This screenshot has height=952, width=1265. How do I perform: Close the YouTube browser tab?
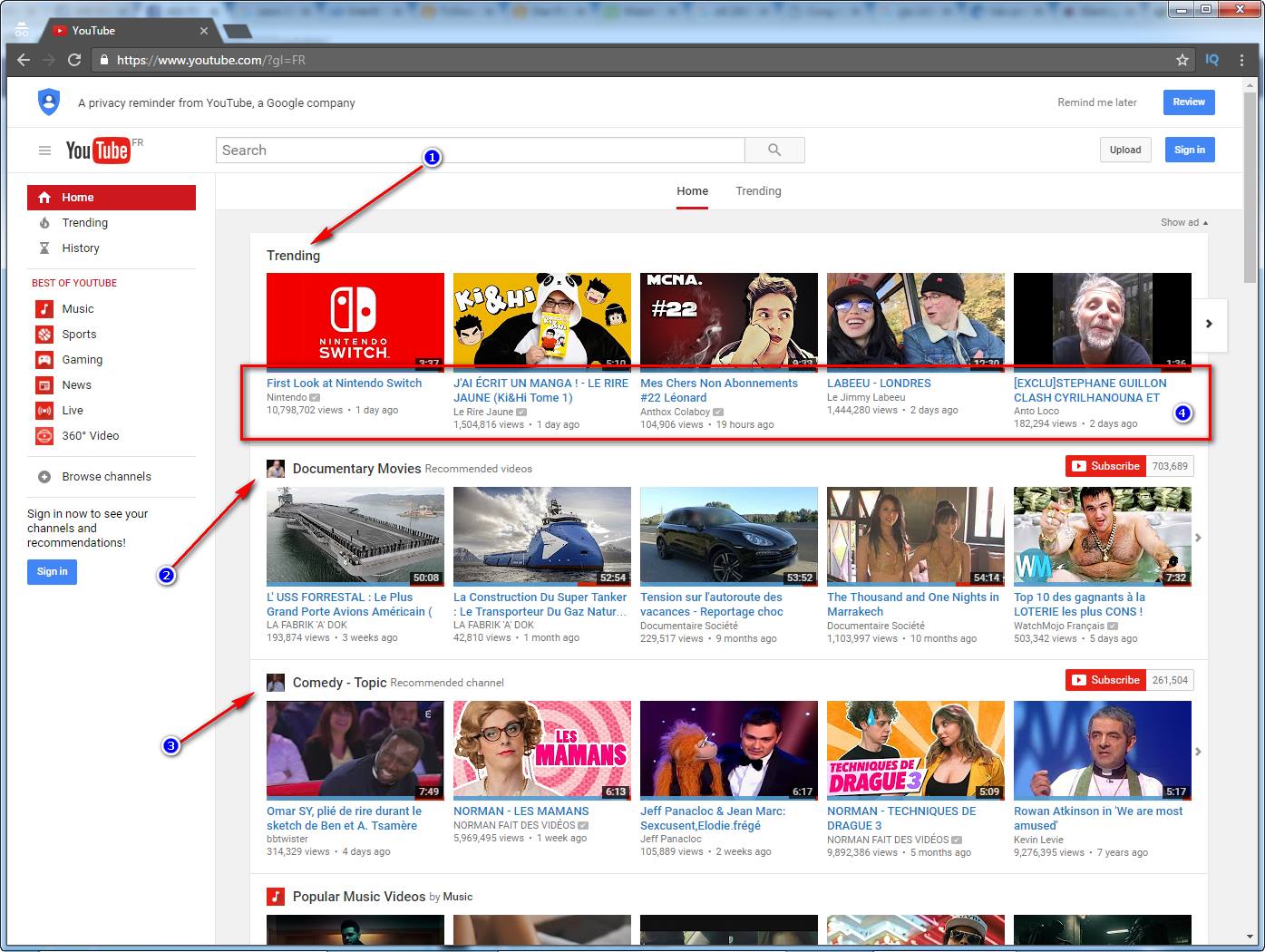pyautogui.click(x=204, y=31)
